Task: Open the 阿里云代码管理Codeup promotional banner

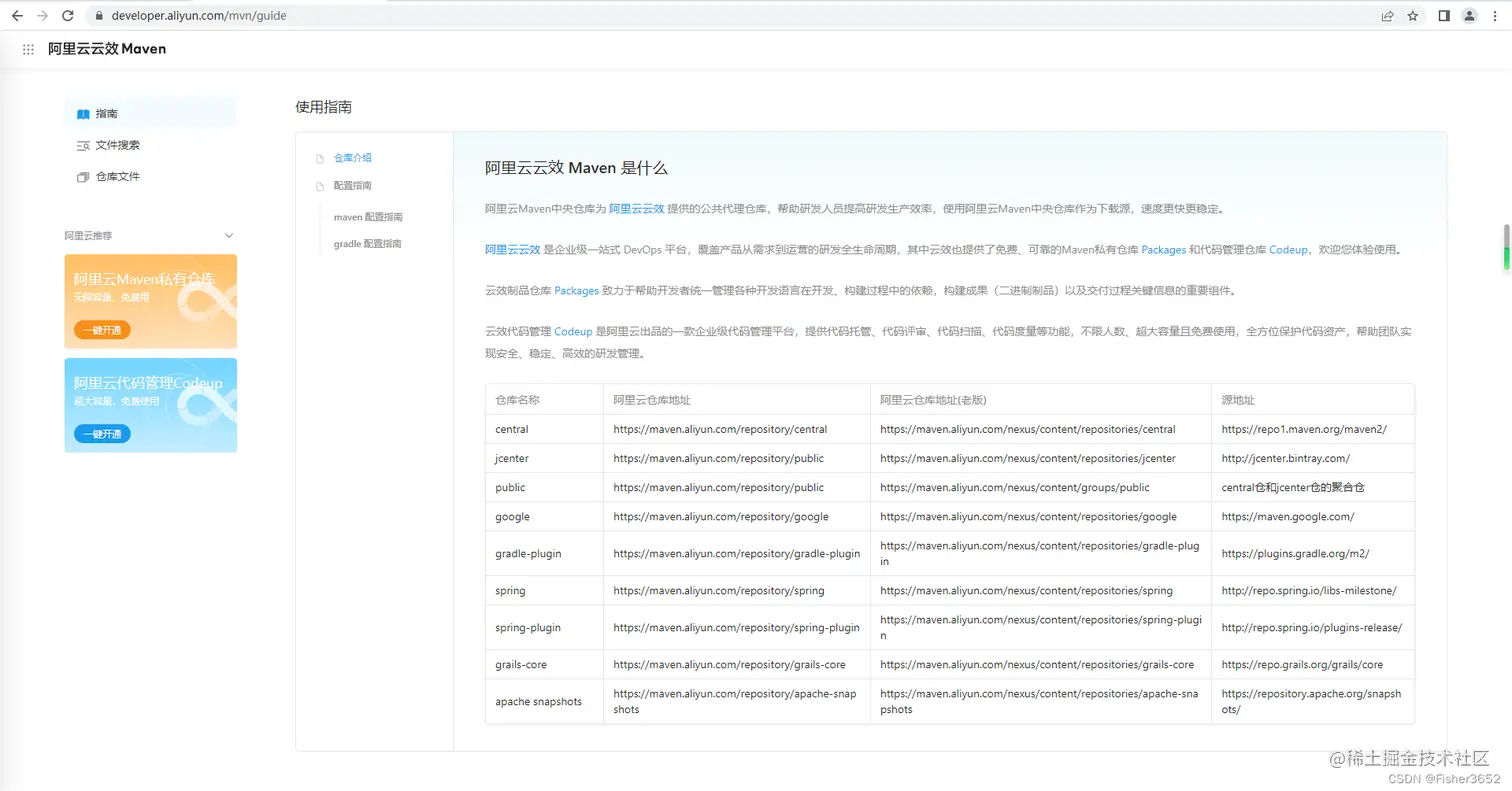Action: pos(151,405)
